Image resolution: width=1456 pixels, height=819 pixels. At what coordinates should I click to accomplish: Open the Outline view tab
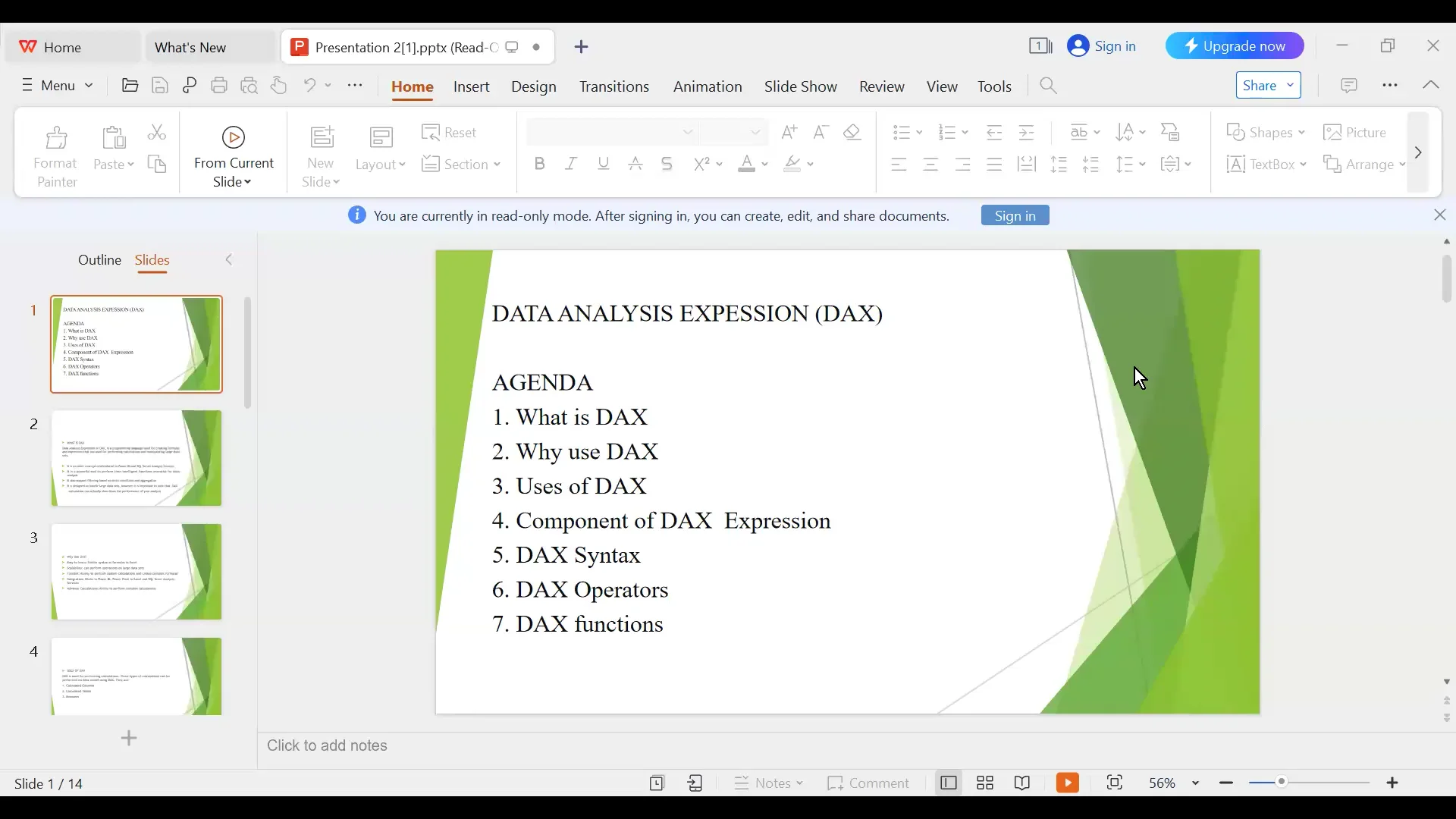pos(100,260)
